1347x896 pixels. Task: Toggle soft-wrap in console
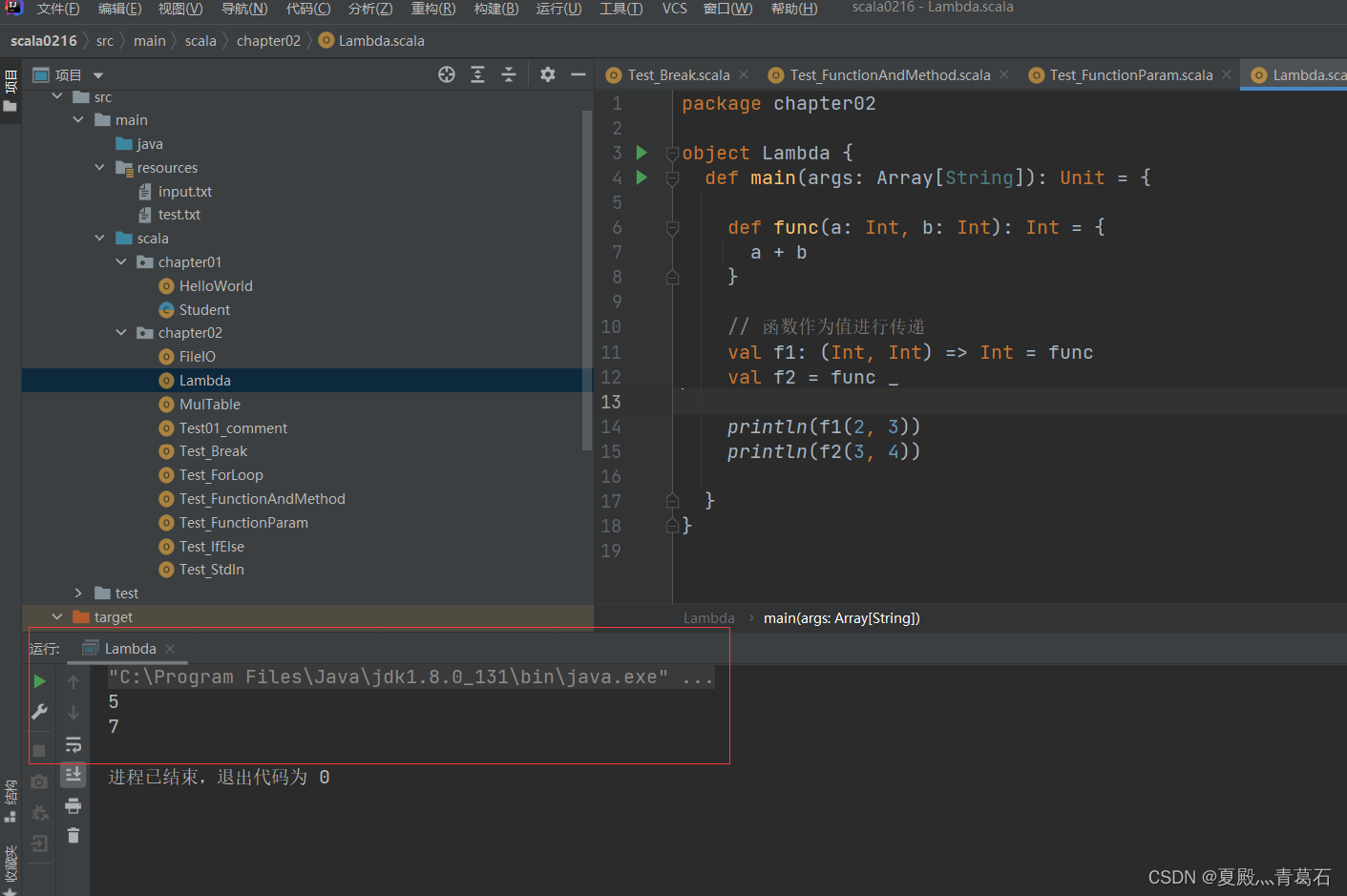coord(74,744)
